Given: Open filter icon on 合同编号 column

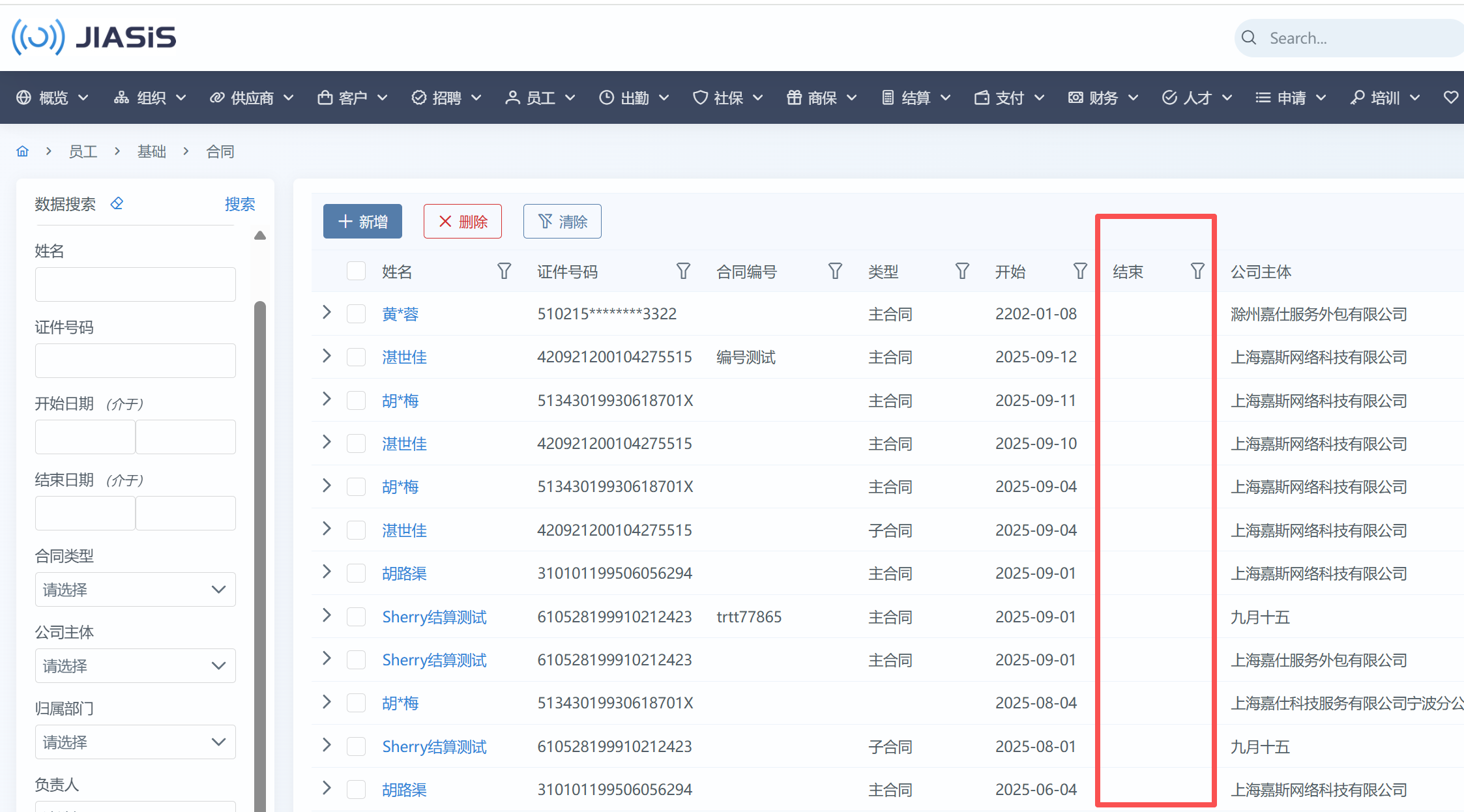Looking at the screenshot, I should (835, 271).
